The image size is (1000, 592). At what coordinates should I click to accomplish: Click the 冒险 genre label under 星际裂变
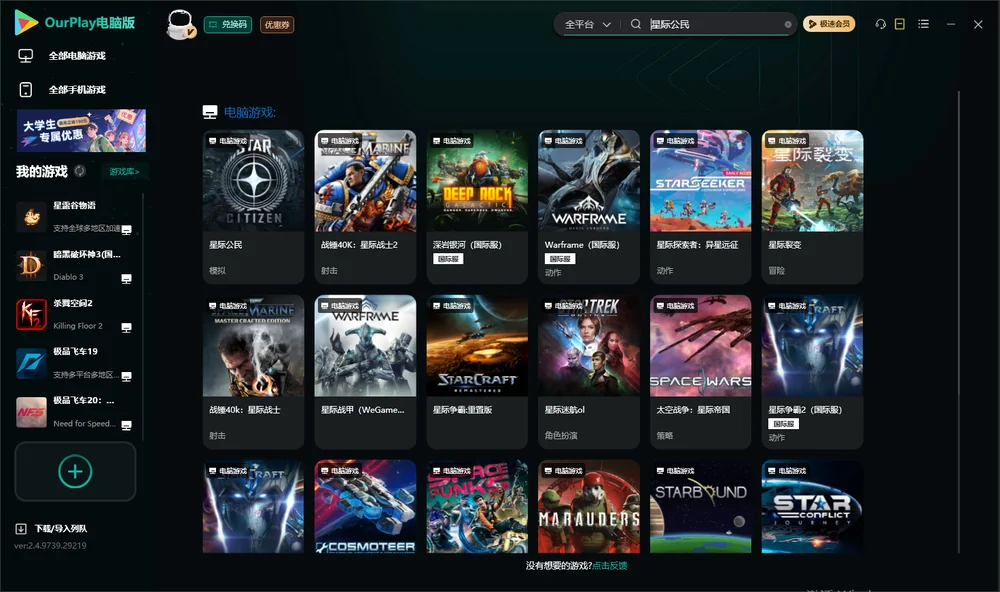[777, 270]
